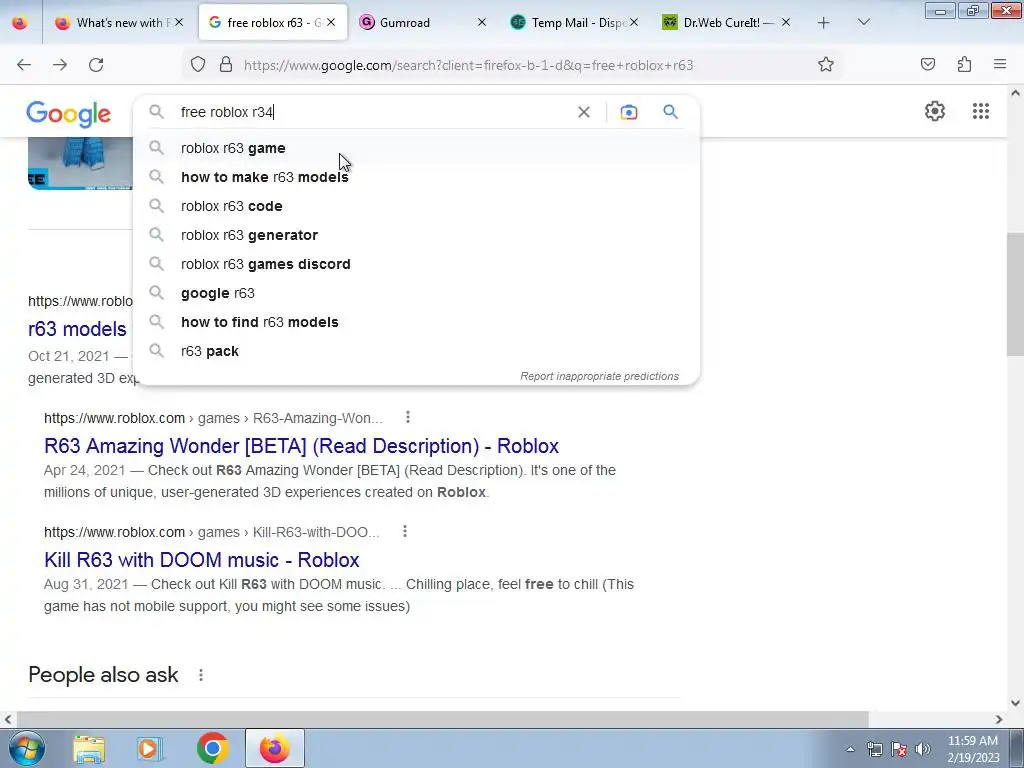
Task: Launch Windows Media Player from taskbar
Action: point(150,749)
